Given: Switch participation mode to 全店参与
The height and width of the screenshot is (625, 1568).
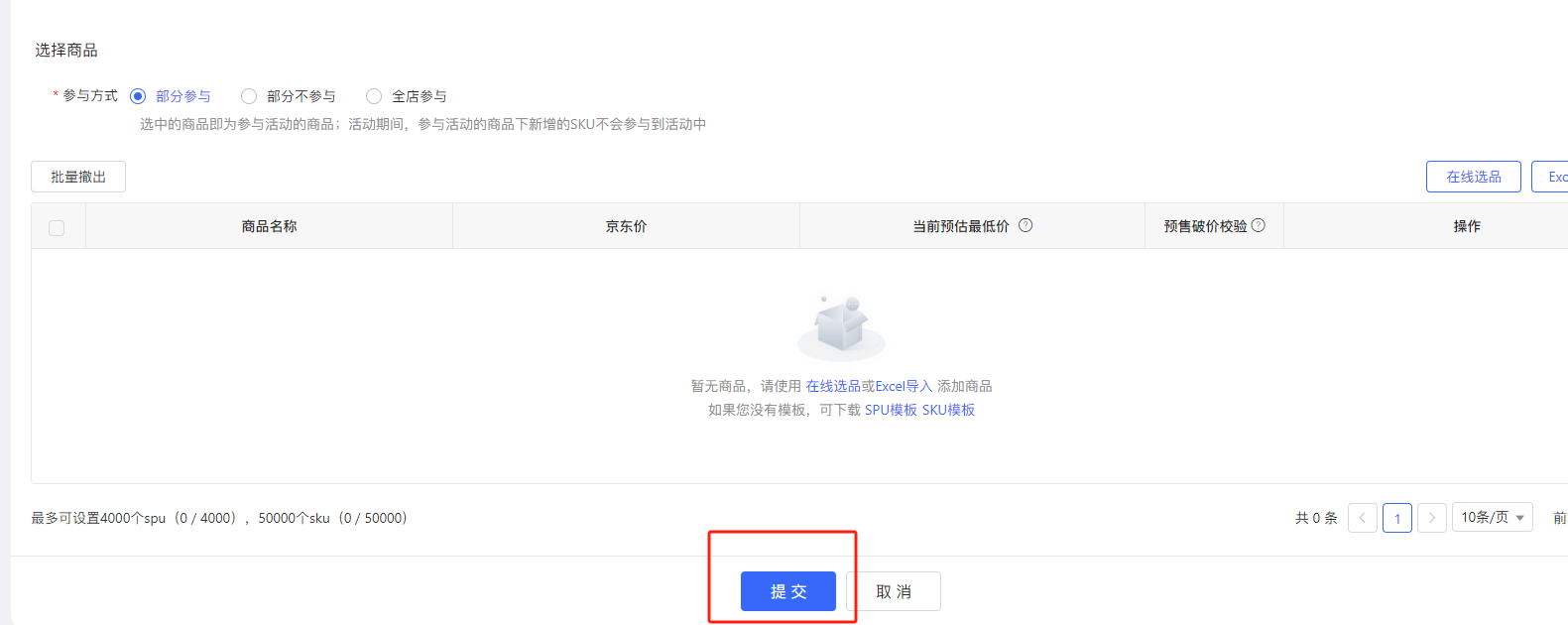Looking at the screenshot, I should [x=374, y=96].
